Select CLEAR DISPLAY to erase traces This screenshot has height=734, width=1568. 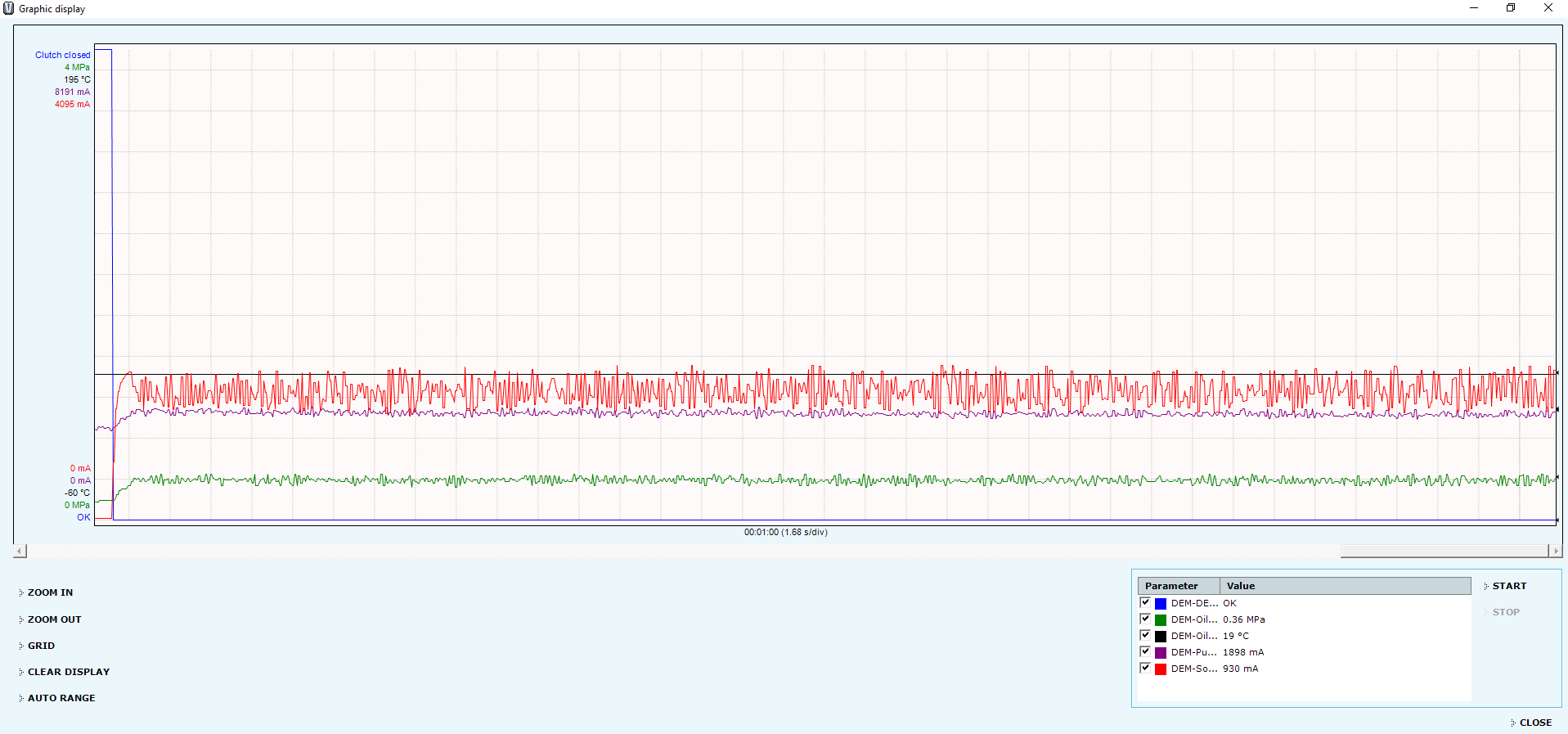coord(68,672)
